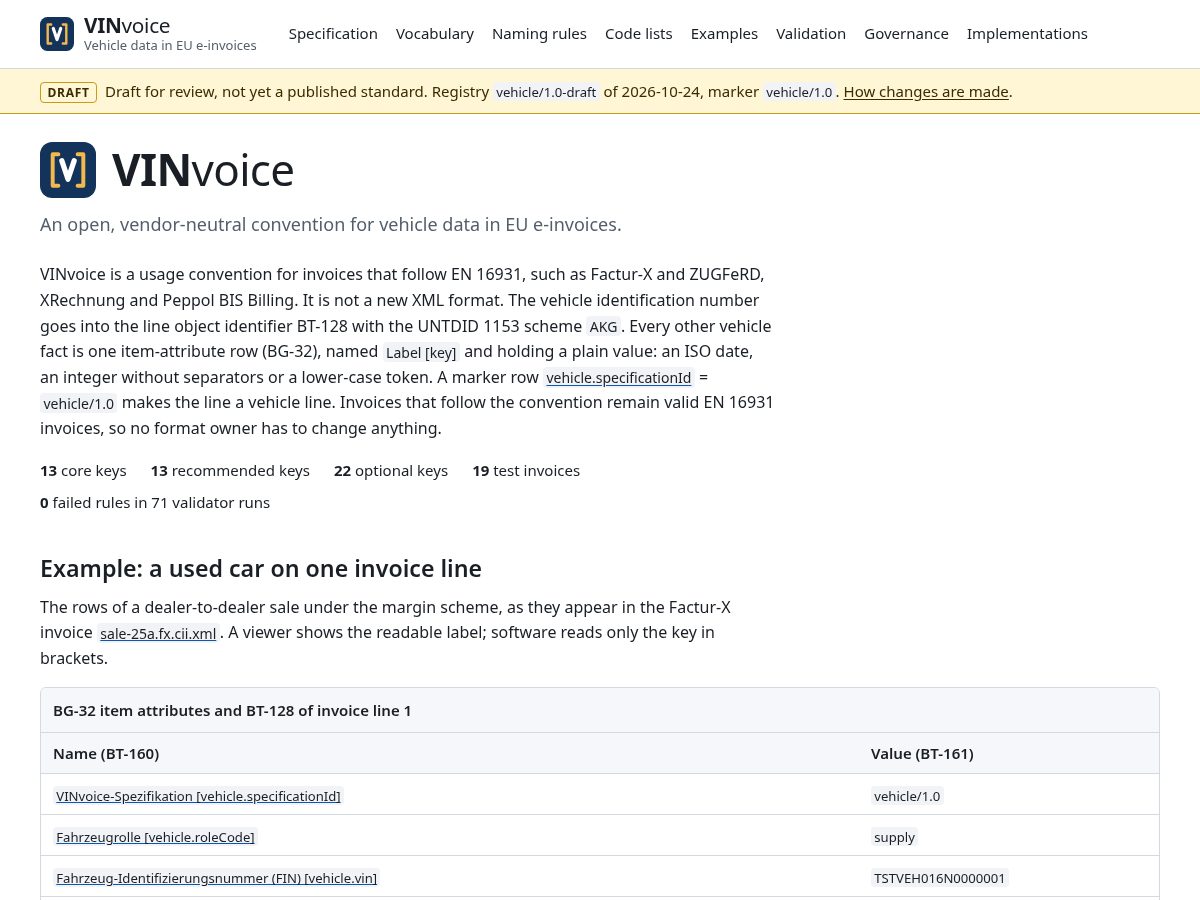This screenshot has width=1200, height=900.
Task: Select the 'vehicle/1.0-draft' registry code
Action: point(546,92)
